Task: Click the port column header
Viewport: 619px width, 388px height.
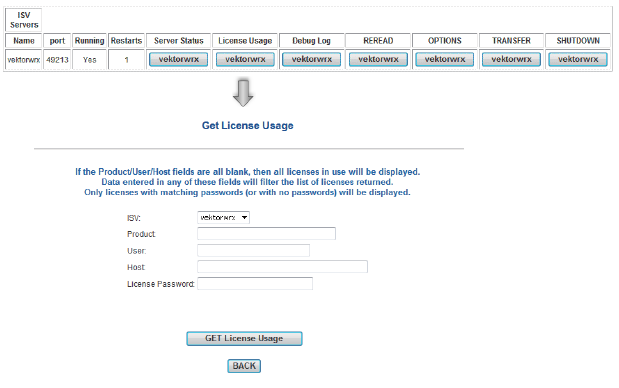Action: [57, 41]
